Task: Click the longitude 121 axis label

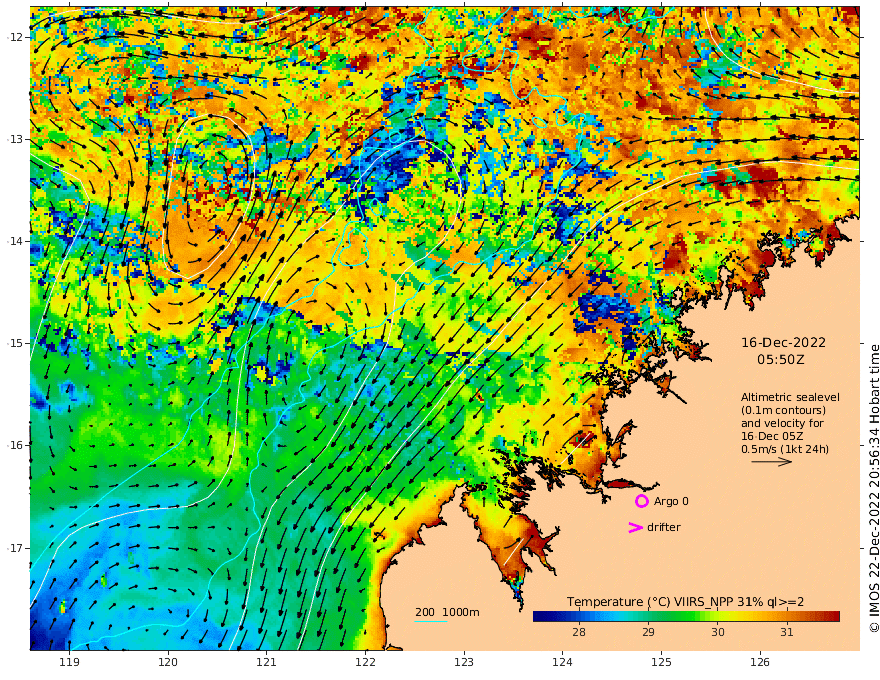Action: 267,662
